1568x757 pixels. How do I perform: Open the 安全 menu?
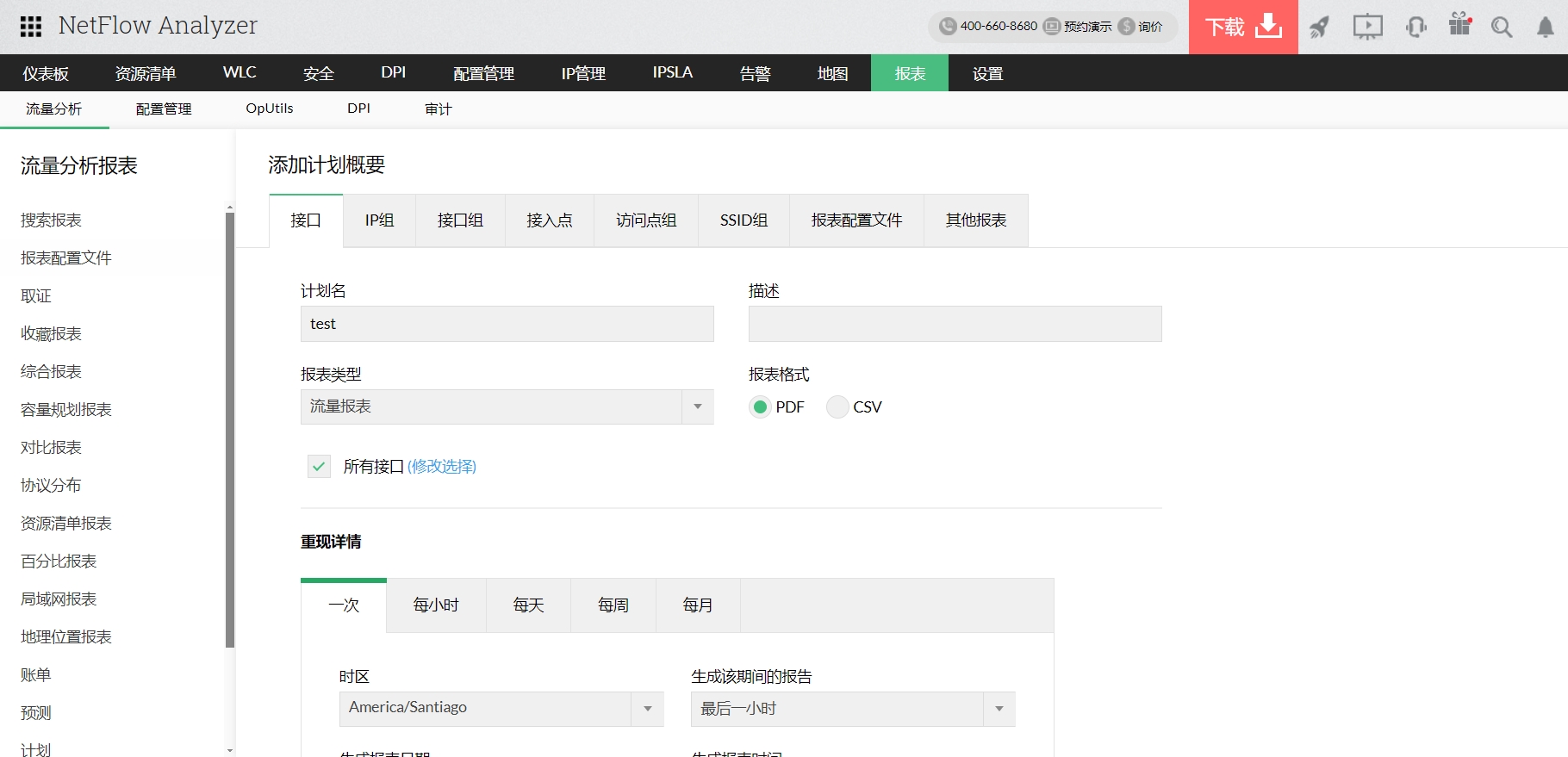[x=319, y=73]
